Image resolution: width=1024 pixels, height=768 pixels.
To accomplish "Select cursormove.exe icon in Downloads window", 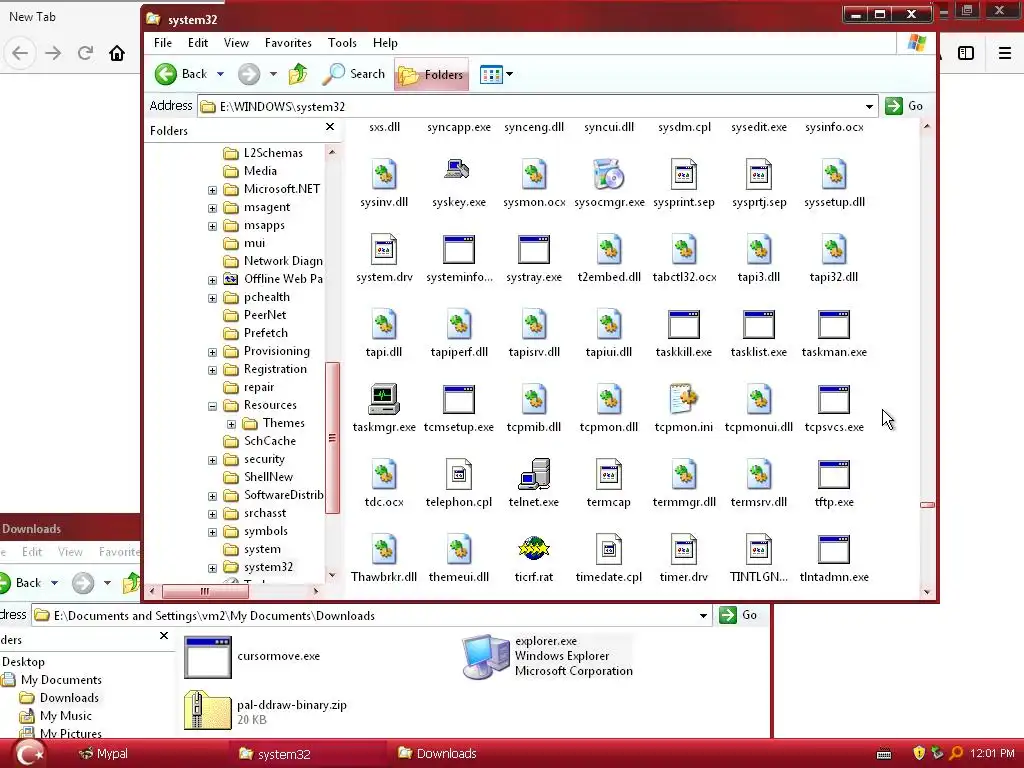I will pos(208,658).
